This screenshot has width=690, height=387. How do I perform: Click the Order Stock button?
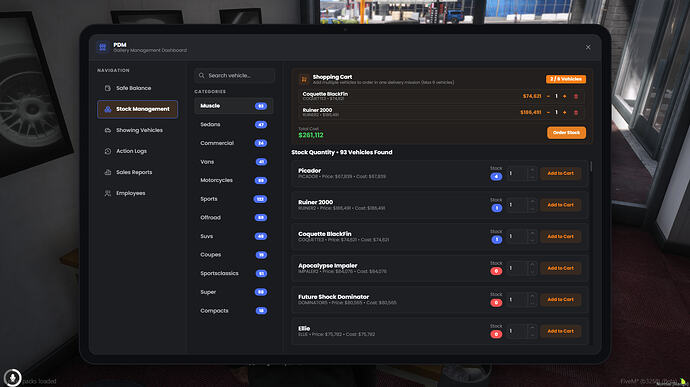click(566, 133)
